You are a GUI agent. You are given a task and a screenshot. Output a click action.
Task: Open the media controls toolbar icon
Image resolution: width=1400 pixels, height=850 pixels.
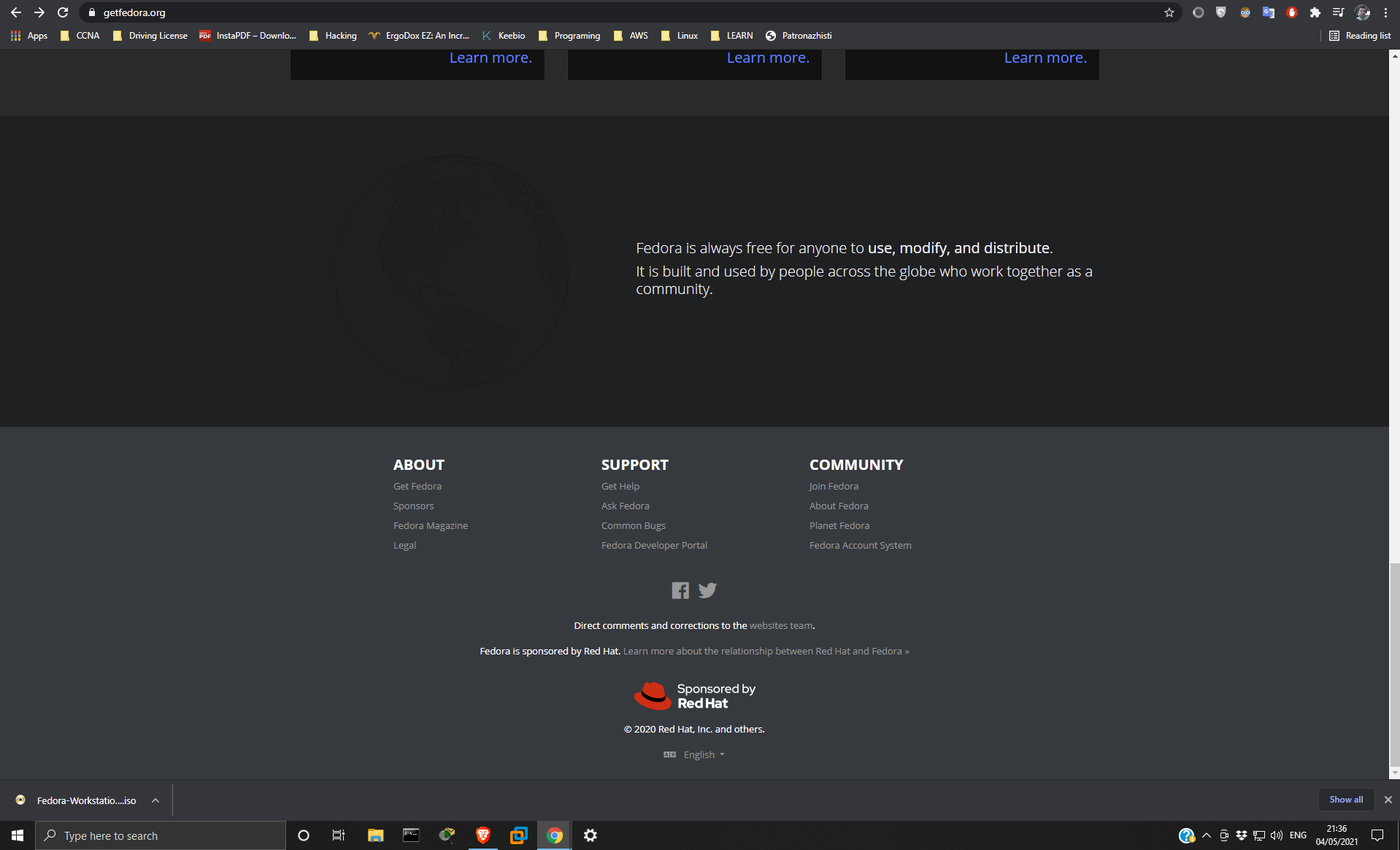[x=1338, y=12]
